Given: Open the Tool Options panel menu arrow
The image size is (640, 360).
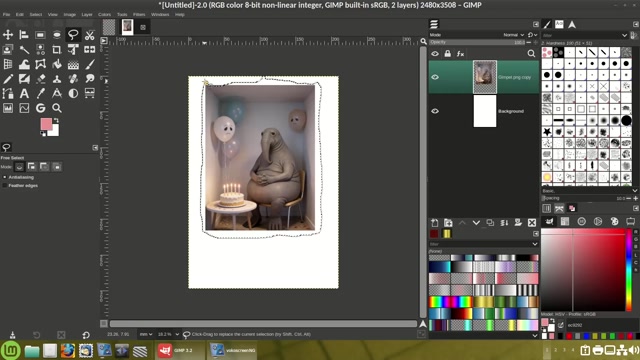Looking at the screenshot, I should [95, 148].
